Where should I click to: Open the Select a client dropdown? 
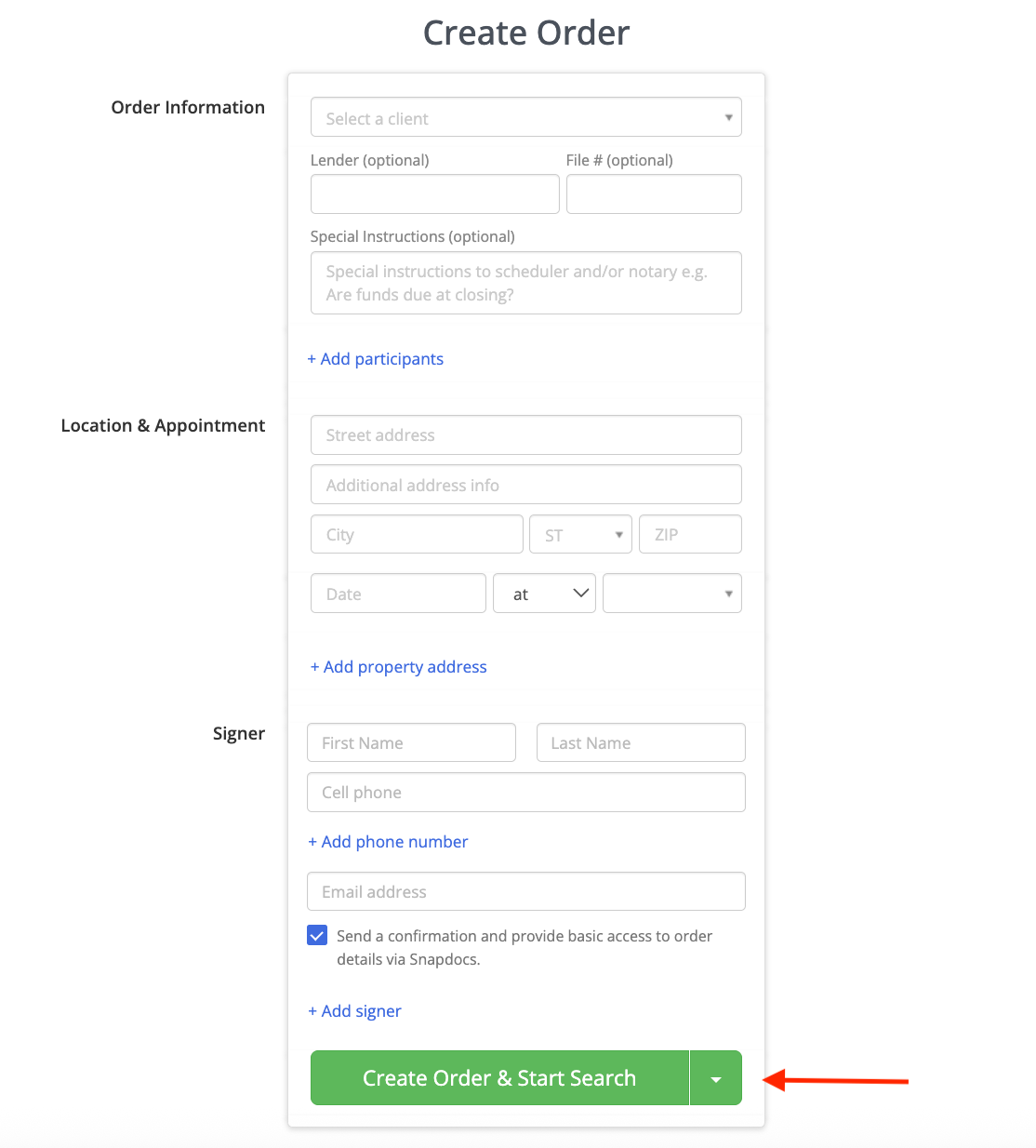(x=525, y=118)
